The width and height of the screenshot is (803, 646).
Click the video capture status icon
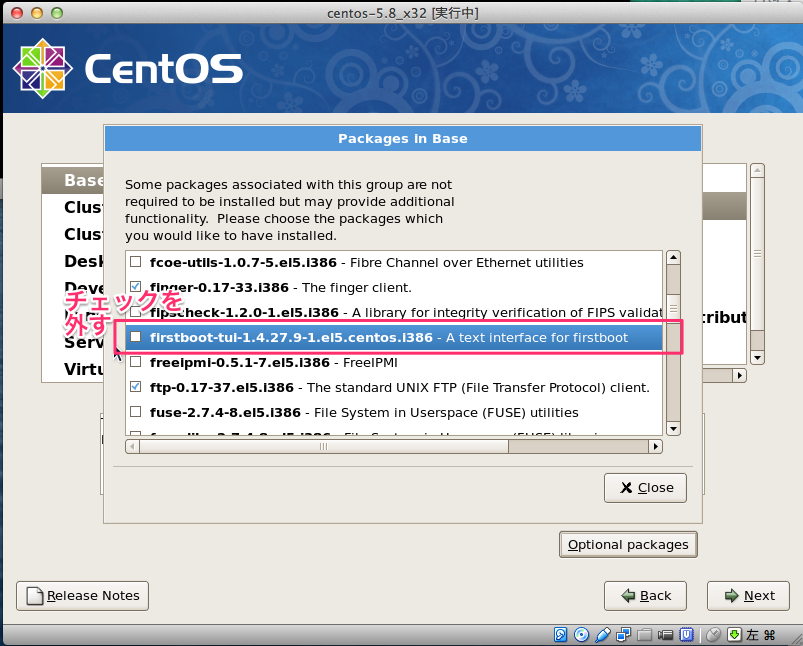point(665,635)
